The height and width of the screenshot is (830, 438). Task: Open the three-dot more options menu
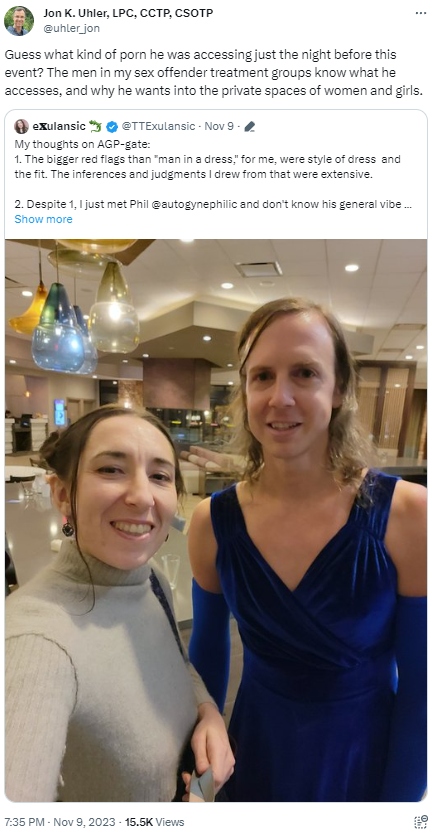421,13
